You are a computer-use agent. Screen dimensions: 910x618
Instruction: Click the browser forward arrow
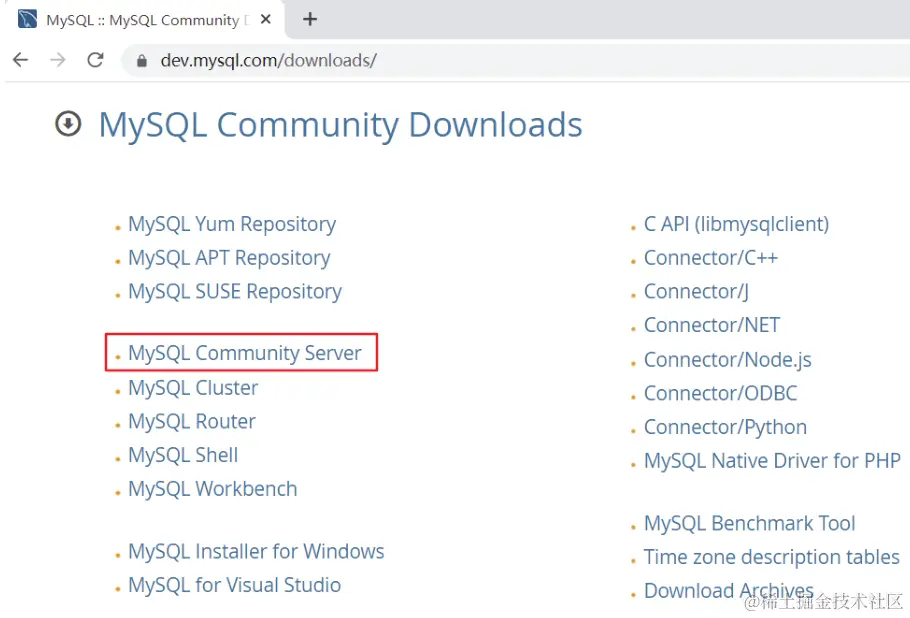click(58, 60)
